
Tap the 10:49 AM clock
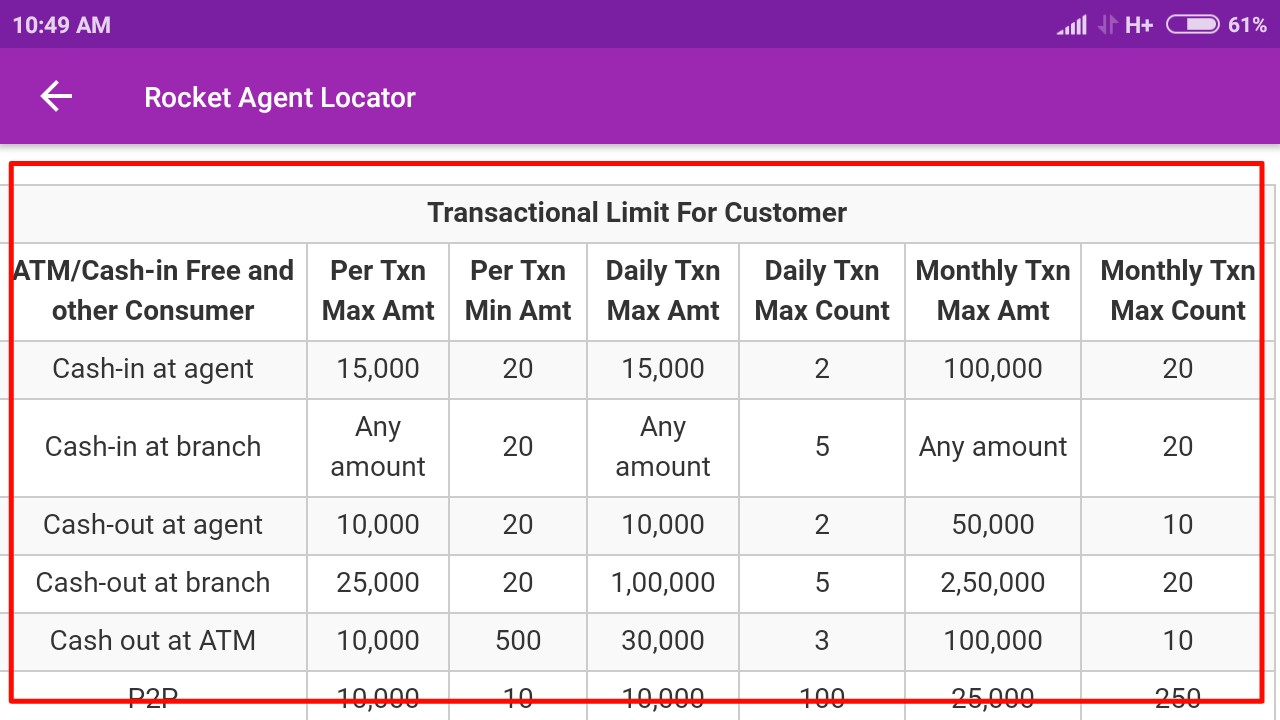(62, 25)
